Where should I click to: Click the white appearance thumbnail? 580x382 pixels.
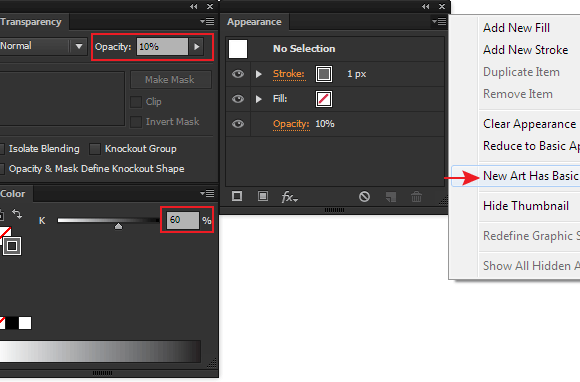tap(238, 49)
